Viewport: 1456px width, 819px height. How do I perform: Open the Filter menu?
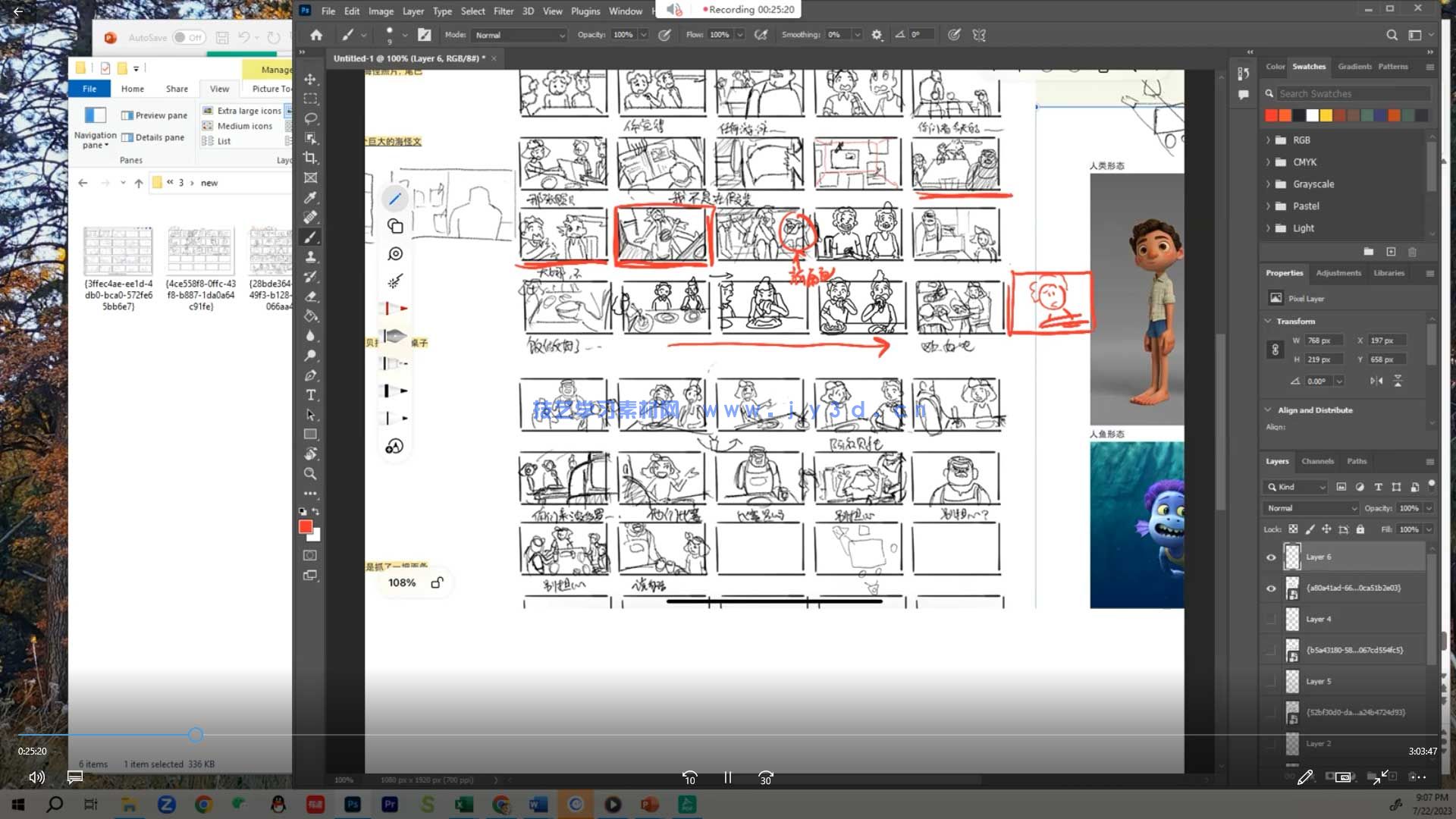pos(503,11)
